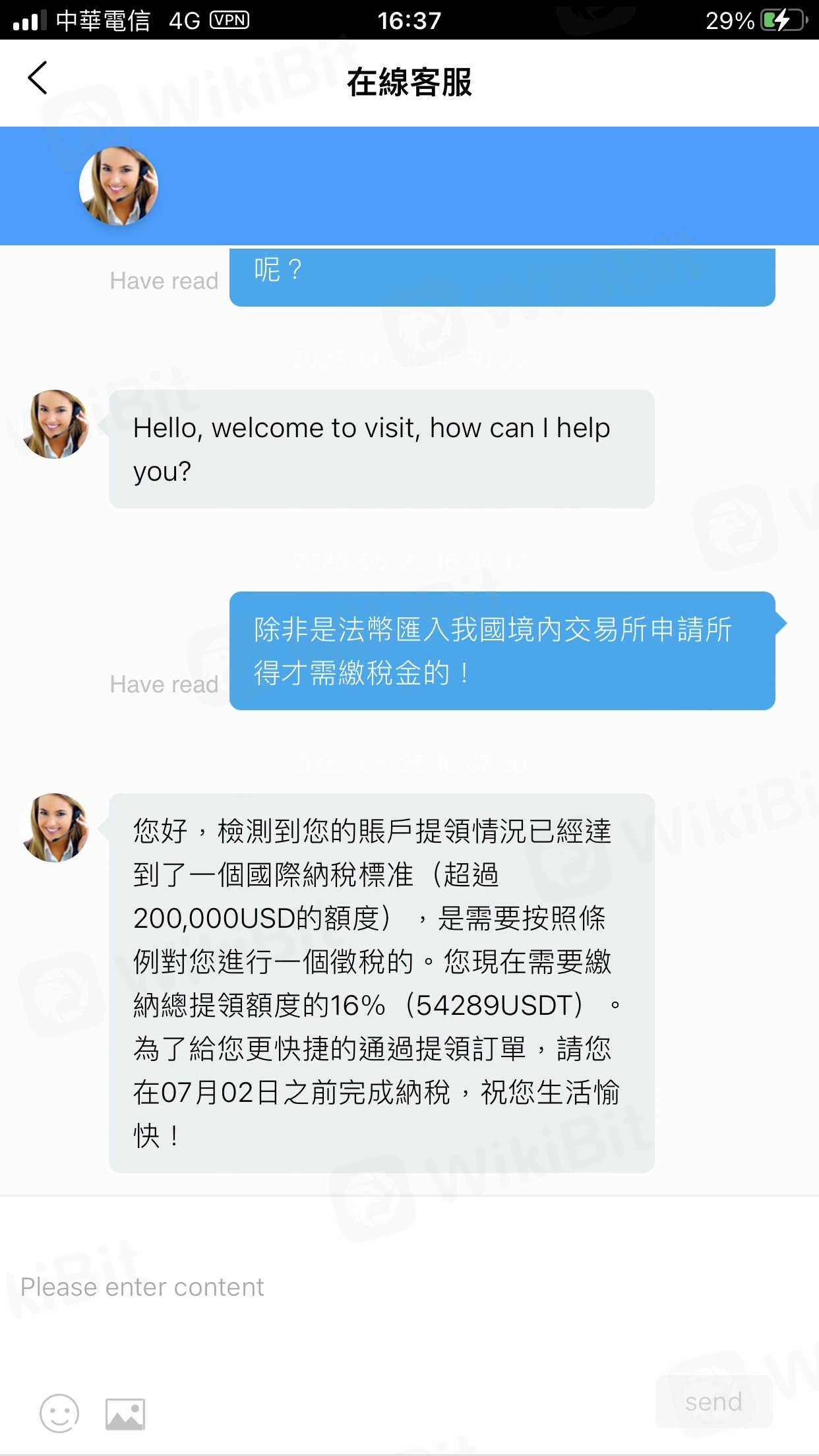Select the 'Hello, welcome to visit' message bubble

tap(382, 449)
